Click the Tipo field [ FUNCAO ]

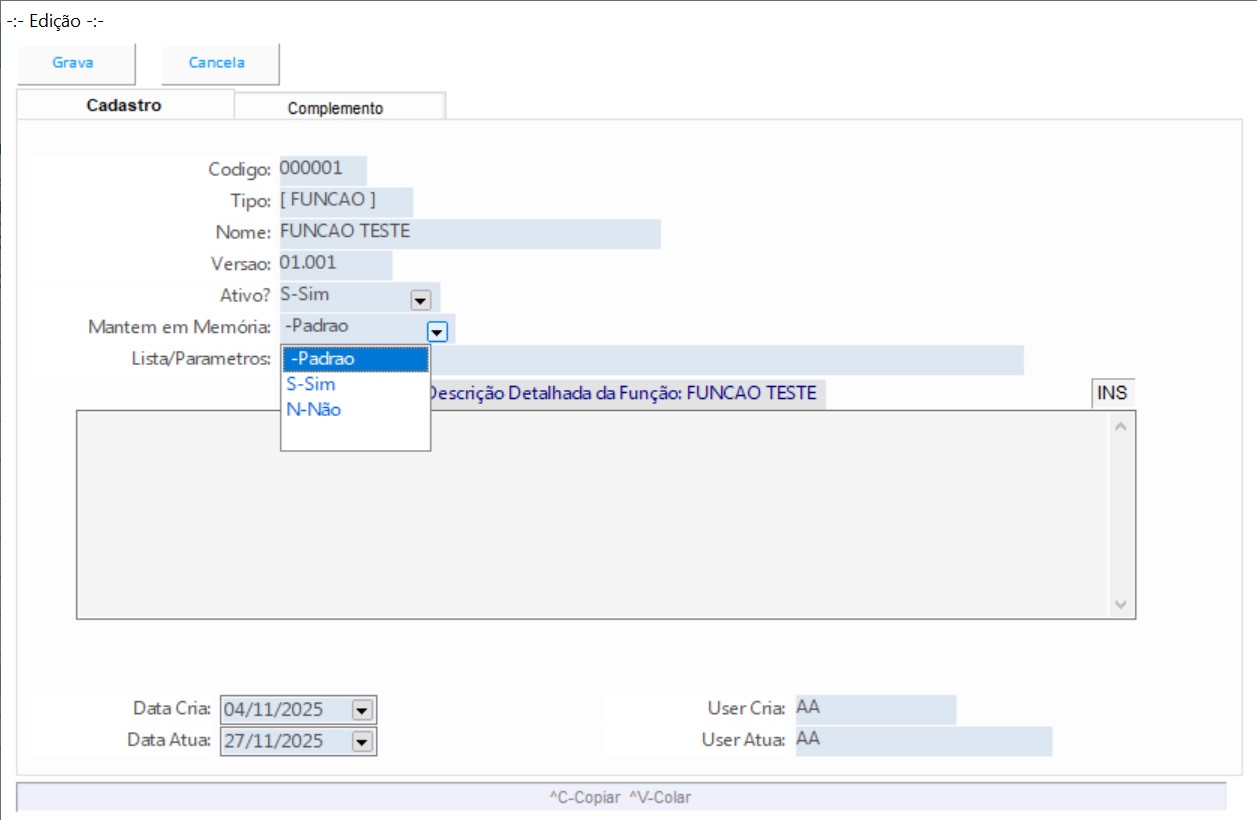(345, 200)
